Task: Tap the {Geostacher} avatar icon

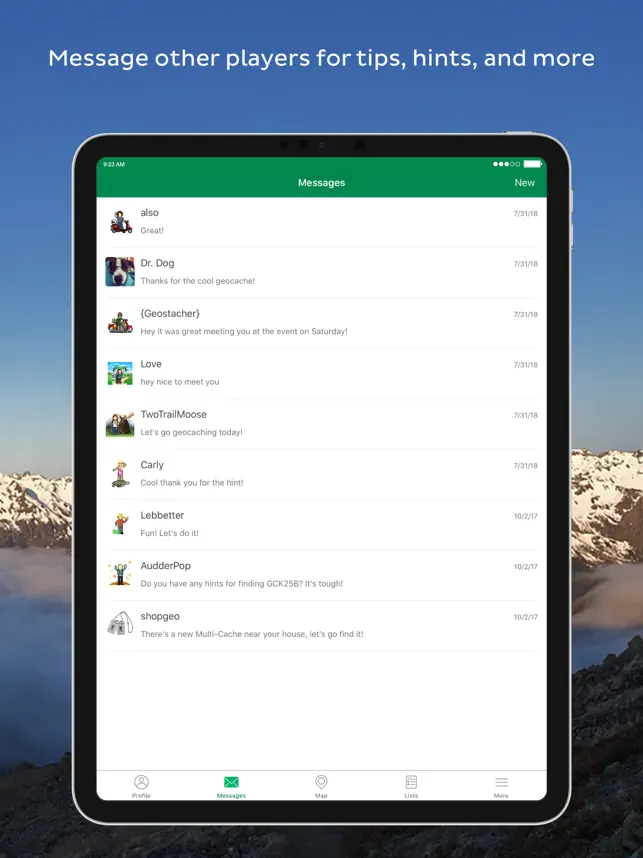Action: point(120,322)
